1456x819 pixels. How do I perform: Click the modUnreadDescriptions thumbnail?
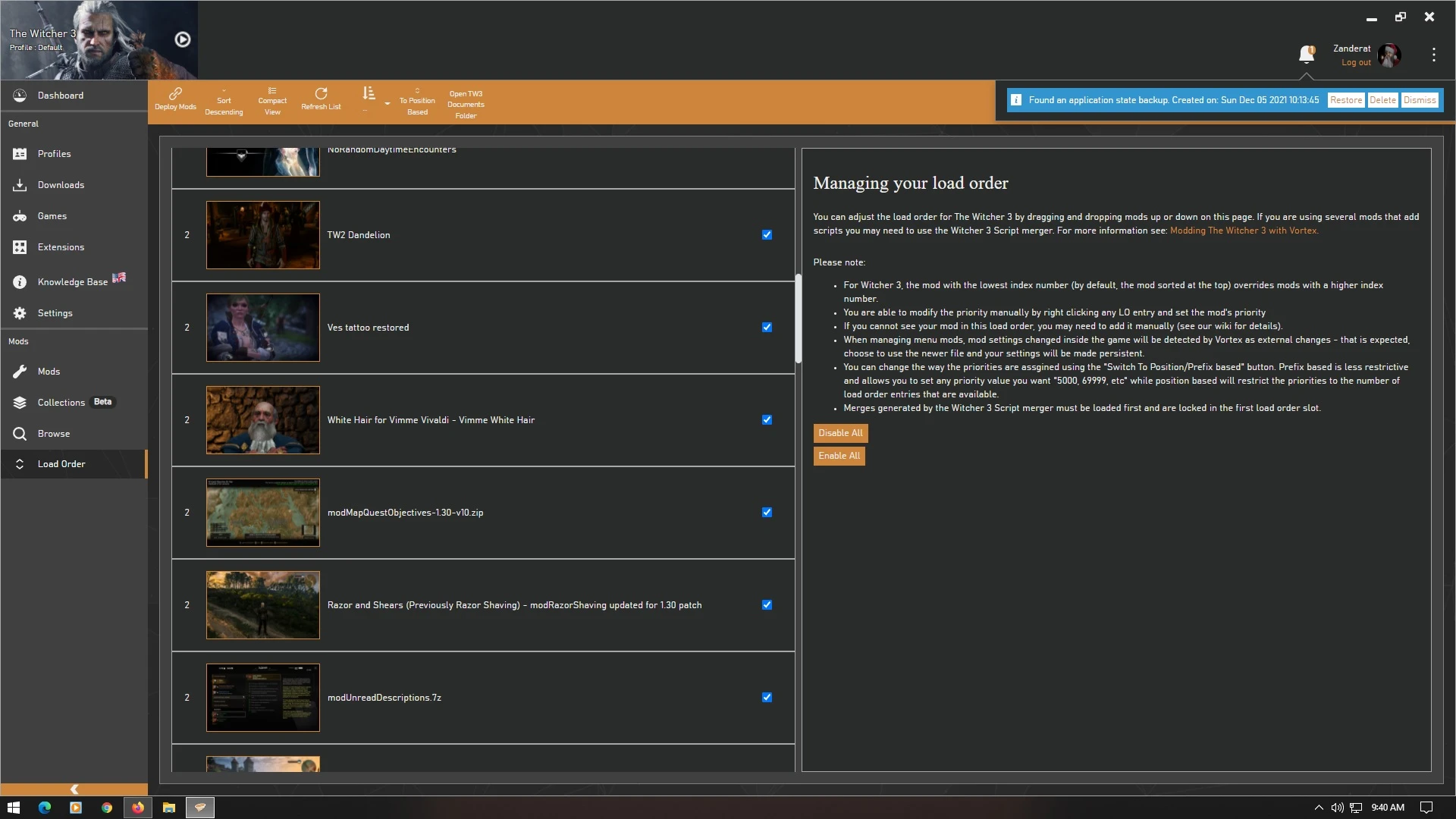click(x=263, y=698)
